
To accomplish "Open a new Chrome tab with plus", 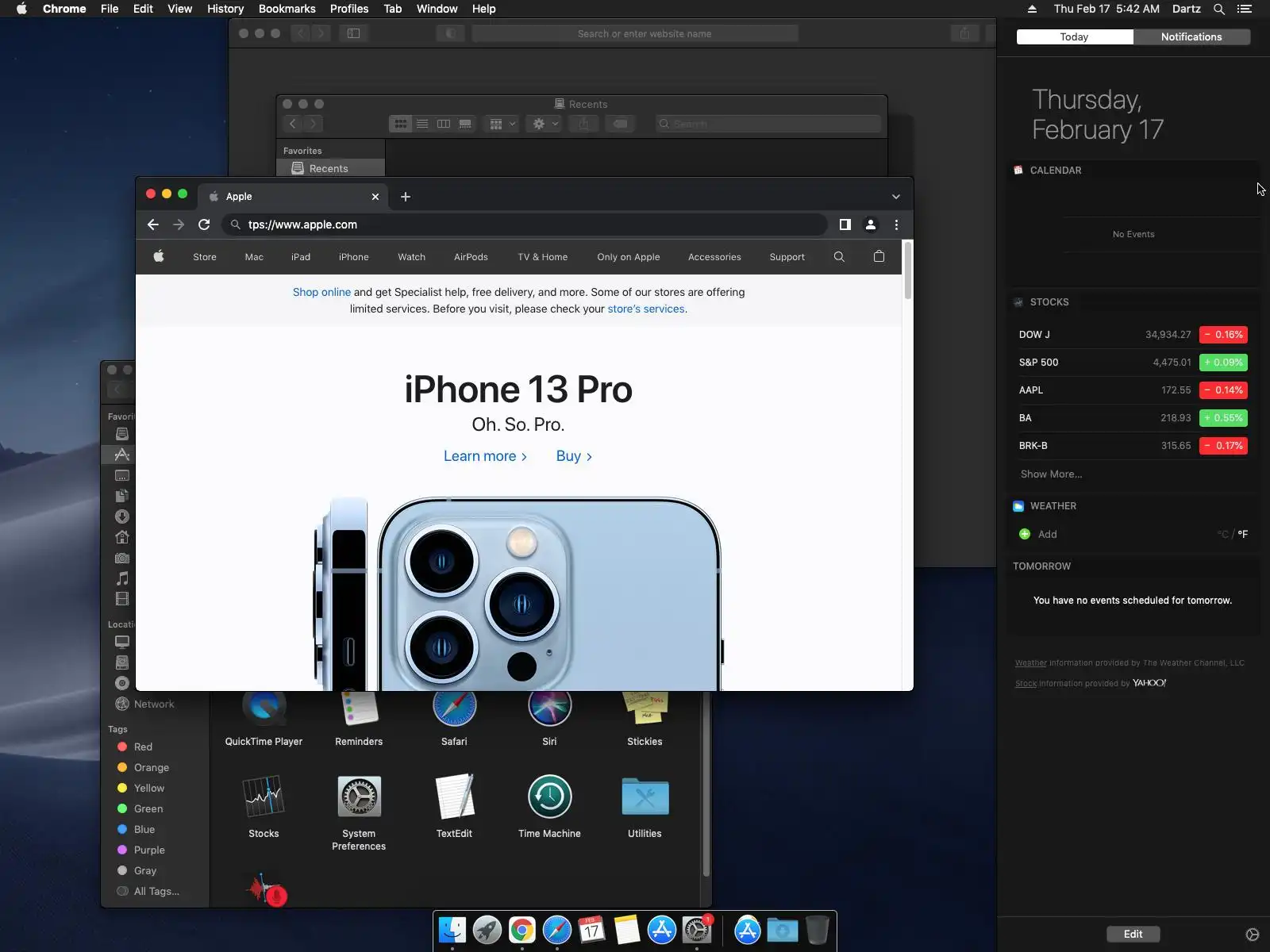I will 406,197.
